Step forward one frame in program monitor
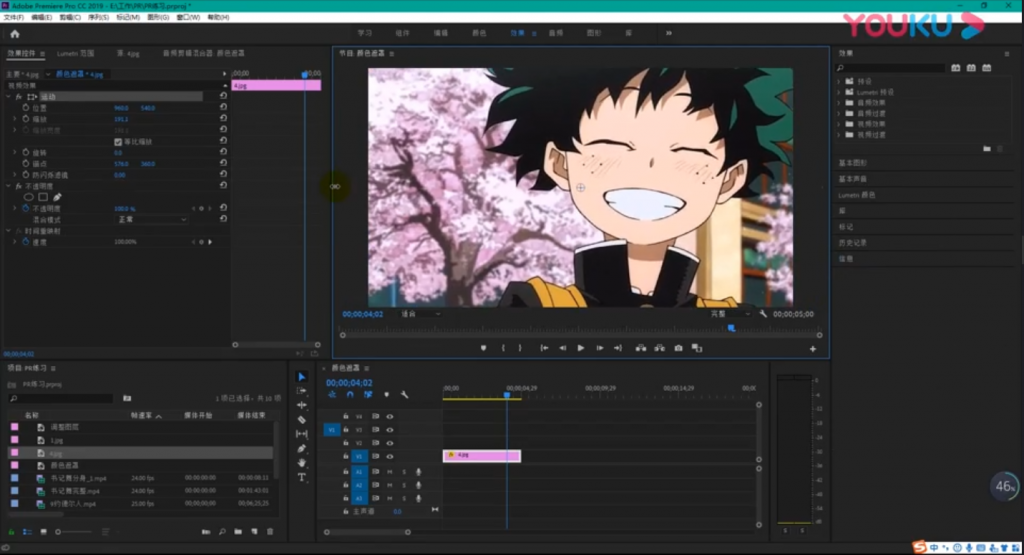This screenshot has width=1024, height=555. pos(600,348)
